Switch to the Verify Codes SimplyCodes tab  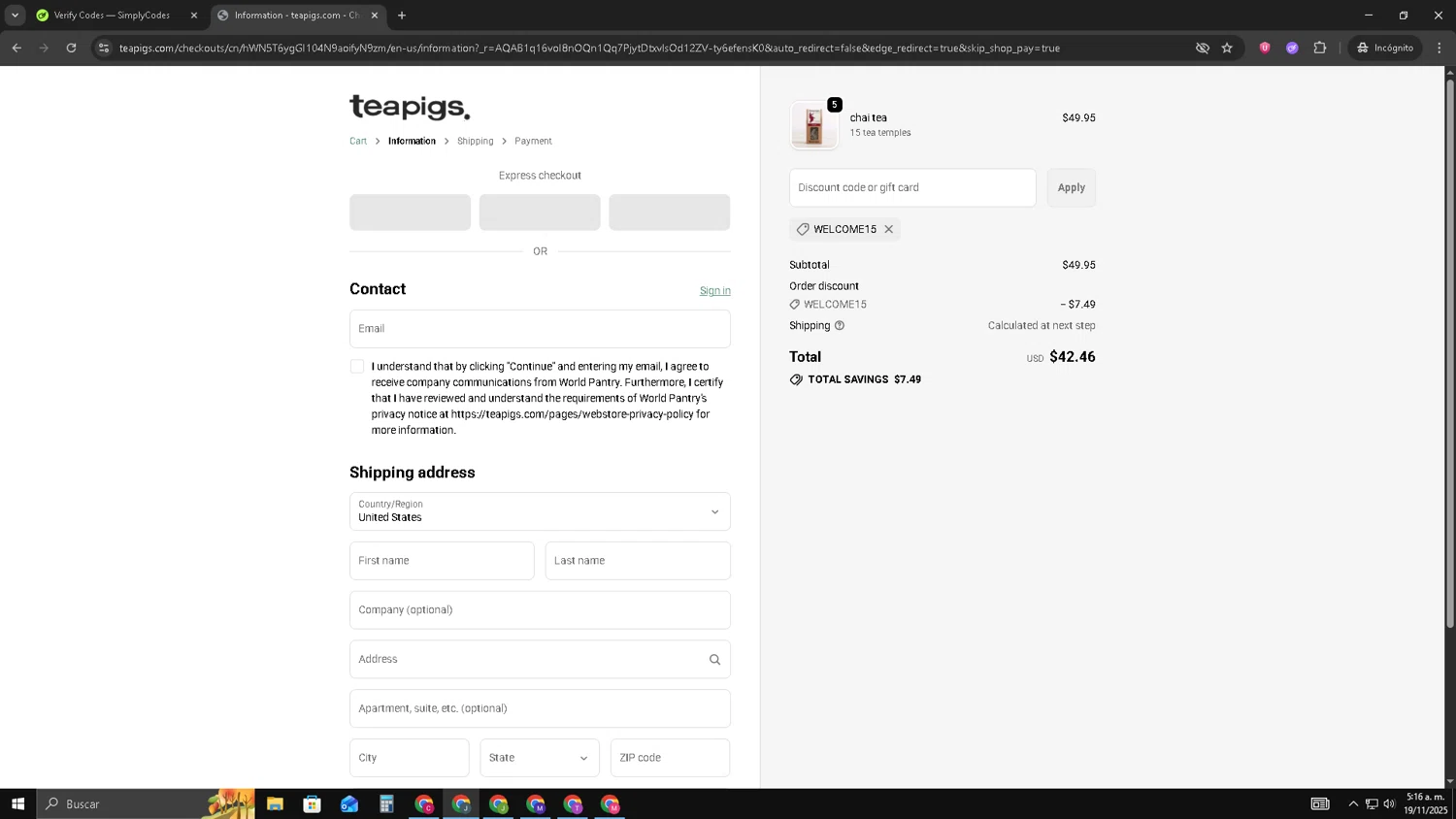(111, 16)
